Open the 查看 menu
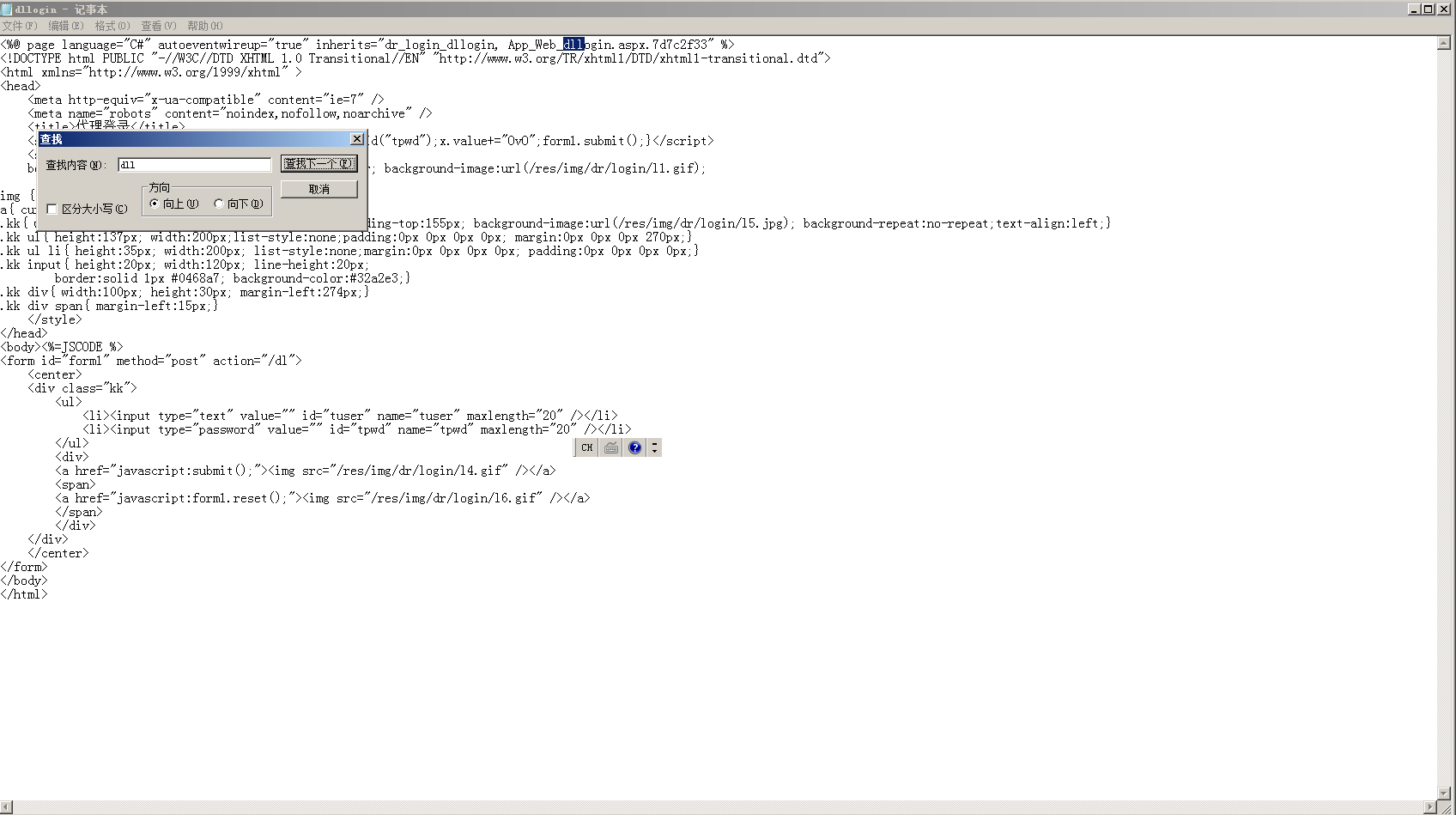Image resolution: width=1456 pixels, height=815 pixels. coord(158,26)
